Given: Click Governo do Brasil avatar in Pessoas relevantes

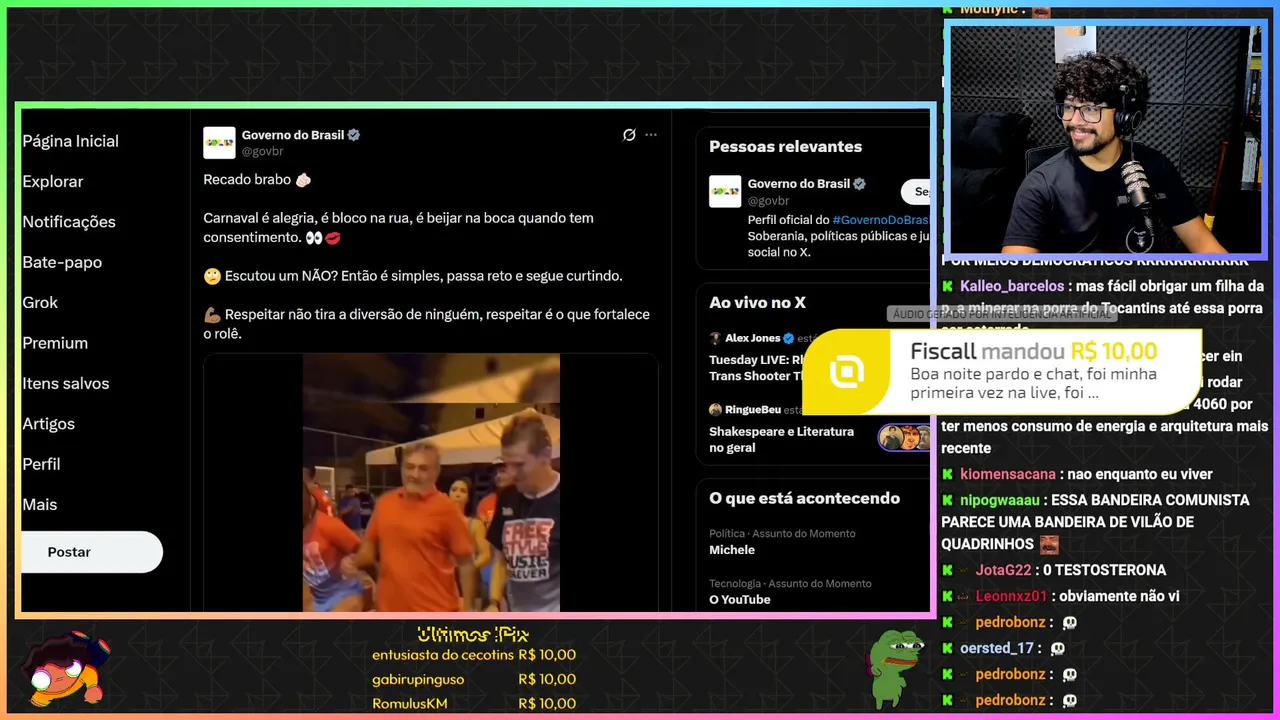Looking at the screenshot, I should [725, 191].
